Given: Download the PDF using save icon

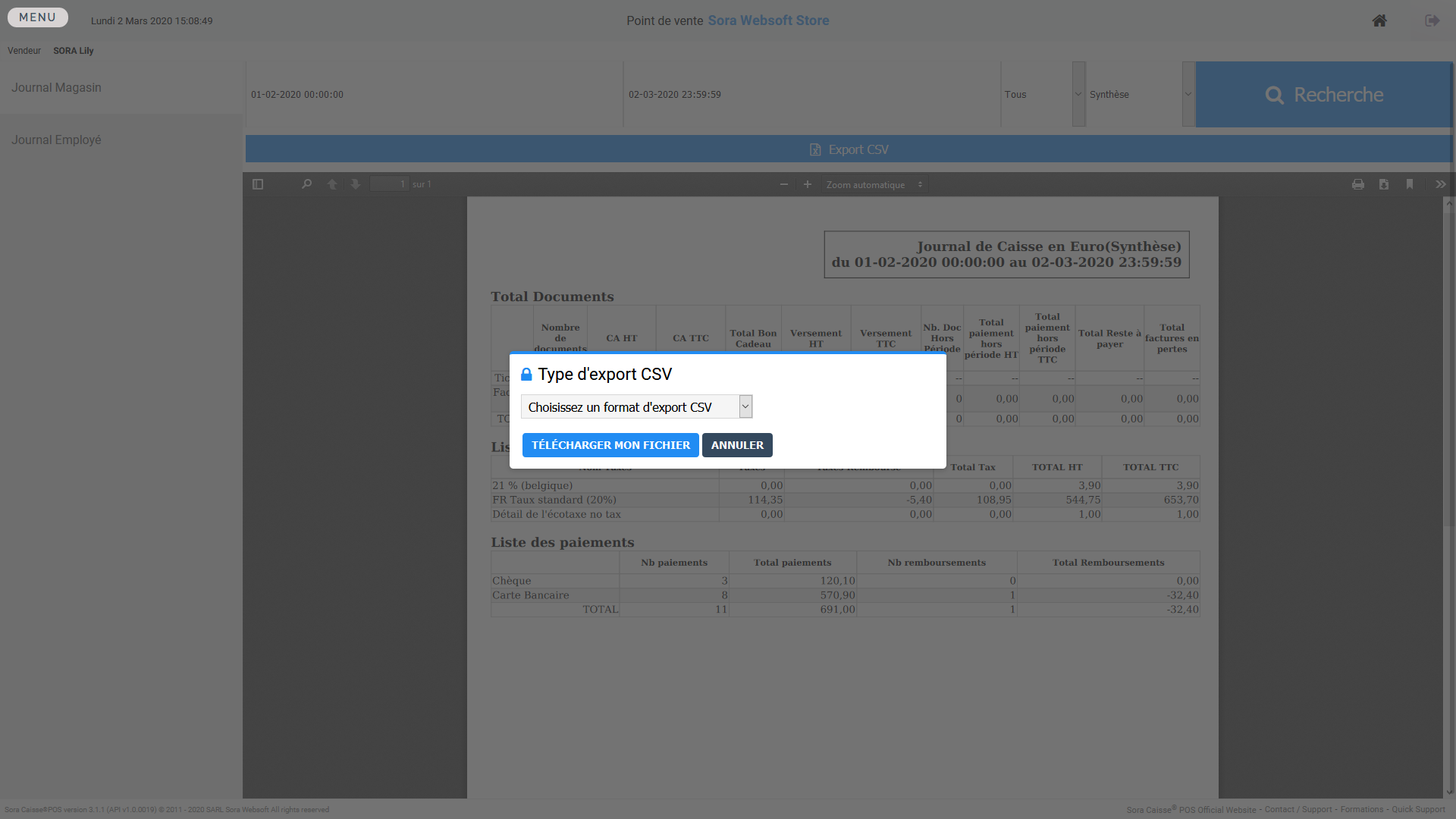Looking at the screenshot, I should point(1384,184).
